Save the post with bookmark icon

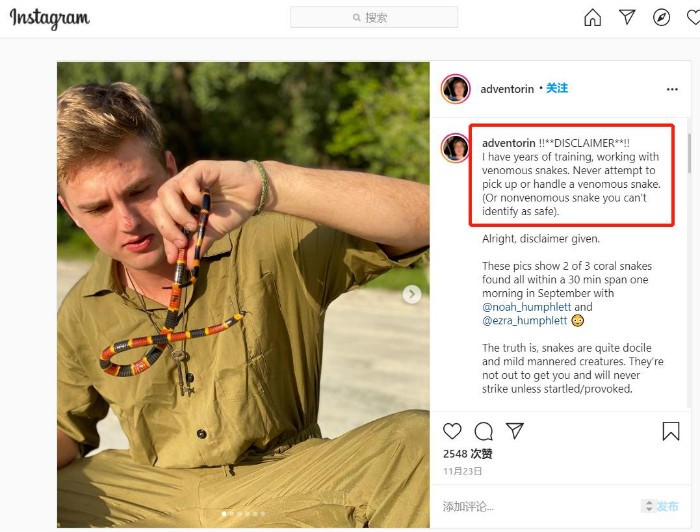pos(671,431)
